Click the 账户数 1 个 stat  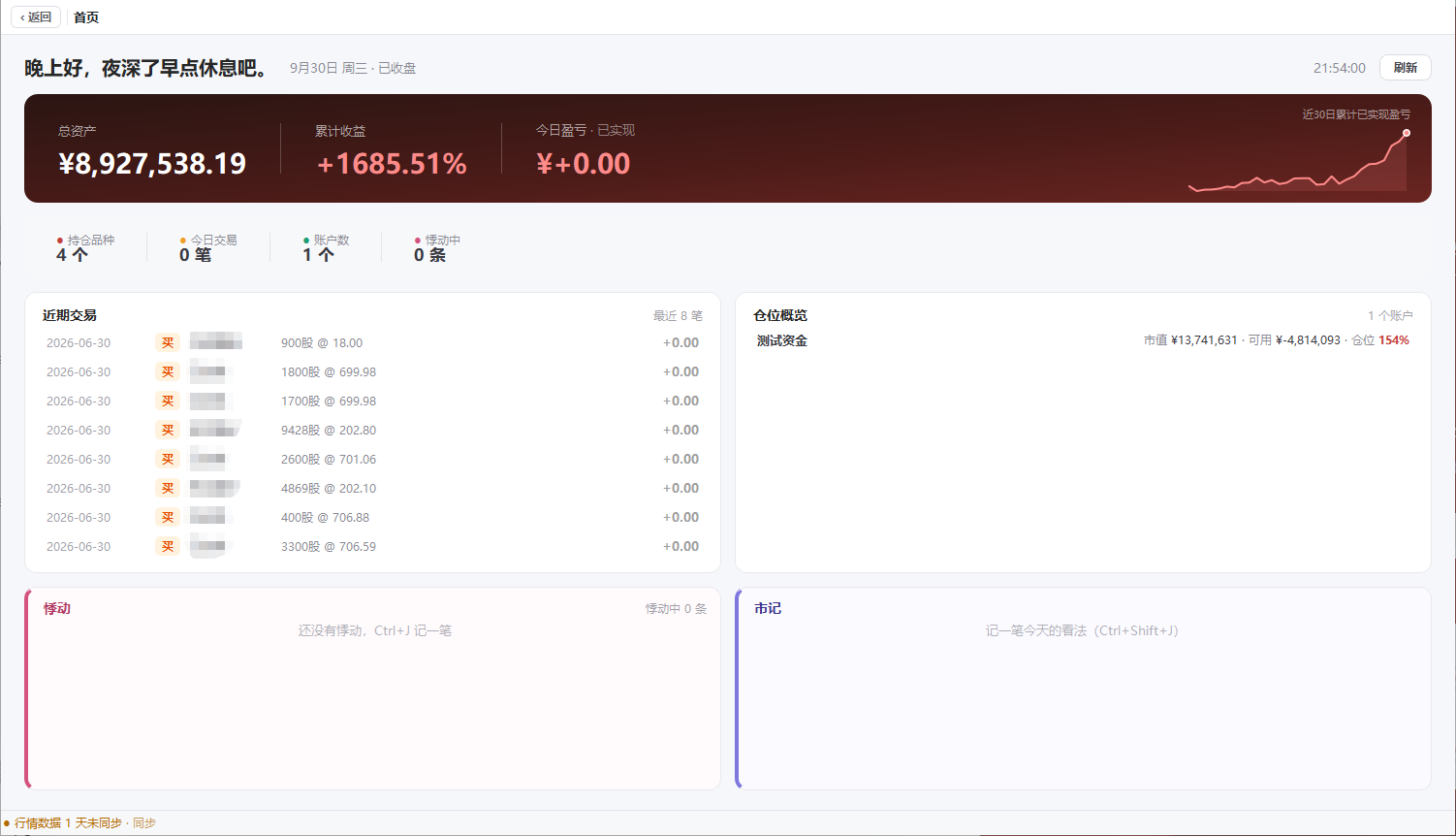326,248
